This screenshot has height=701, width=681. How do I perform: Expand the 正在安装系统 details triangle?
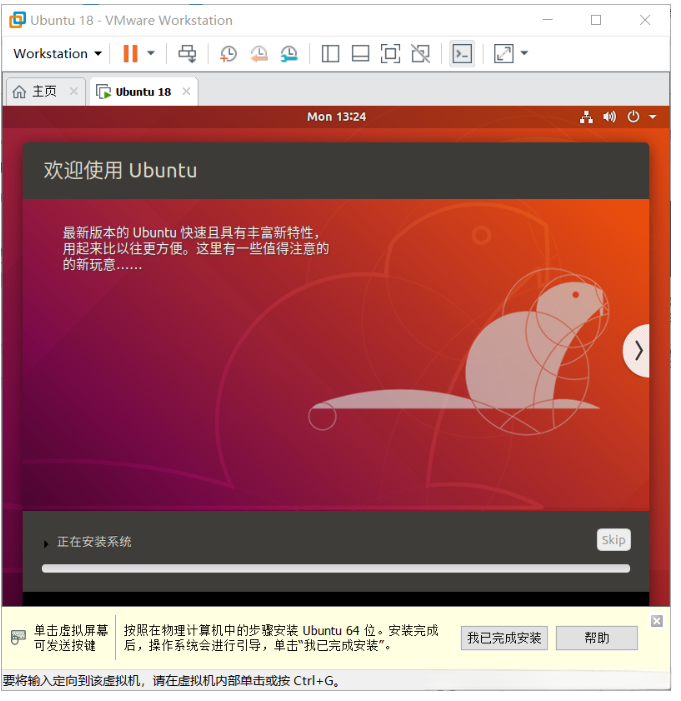(46, 544)
